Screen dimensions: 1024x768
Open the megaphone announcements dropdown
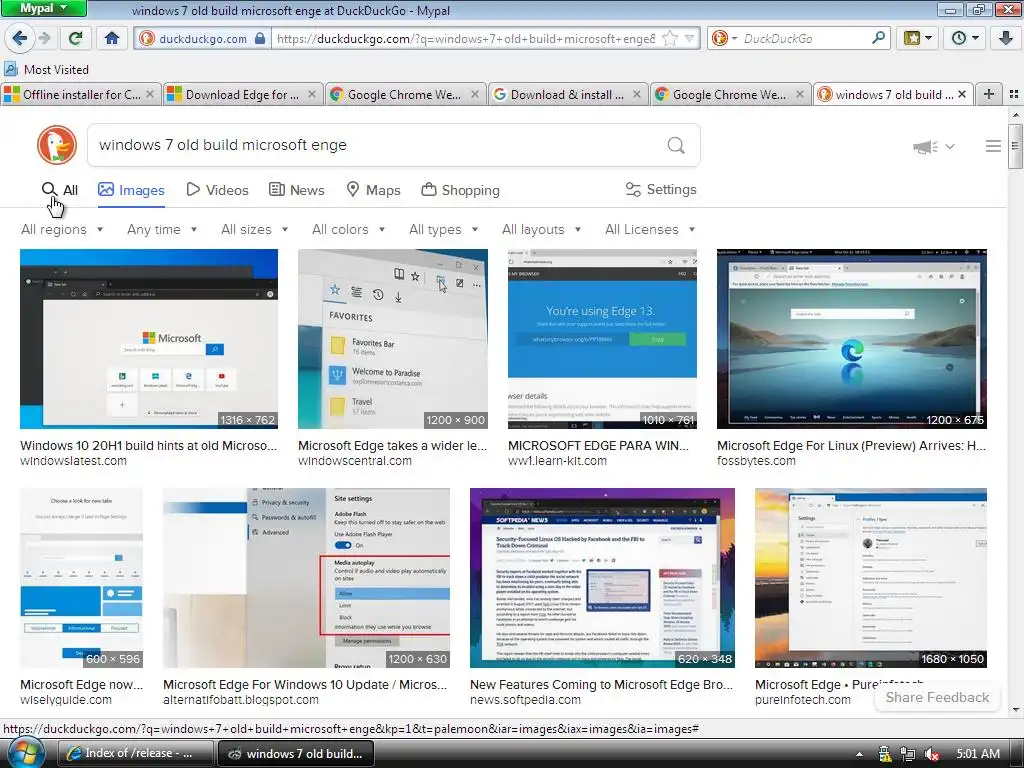point(934,147)
